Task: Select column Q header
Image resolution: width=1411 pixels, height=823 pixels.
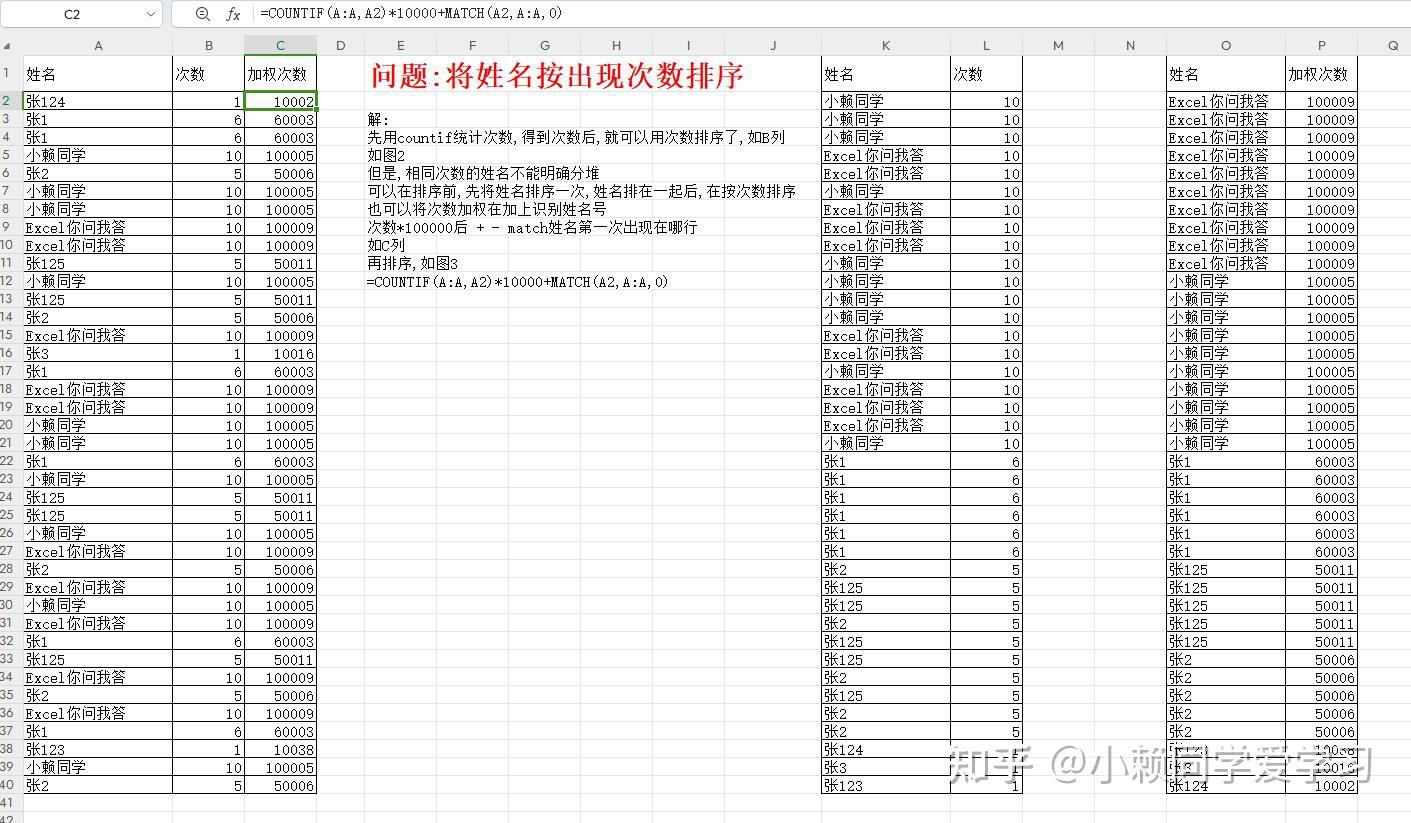Action: (x=1393, y=46)
